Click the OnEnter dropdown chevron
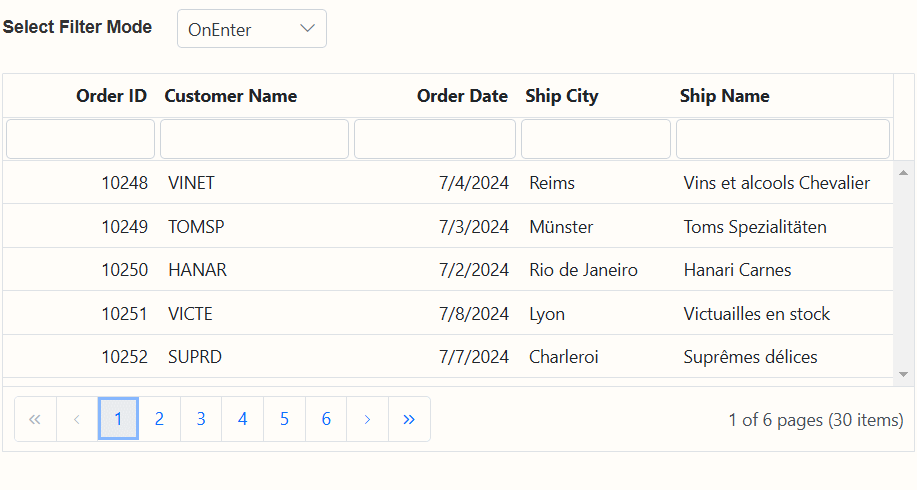Image resolution: width=917 pixels, height=490 pixels. coord(307,28)
